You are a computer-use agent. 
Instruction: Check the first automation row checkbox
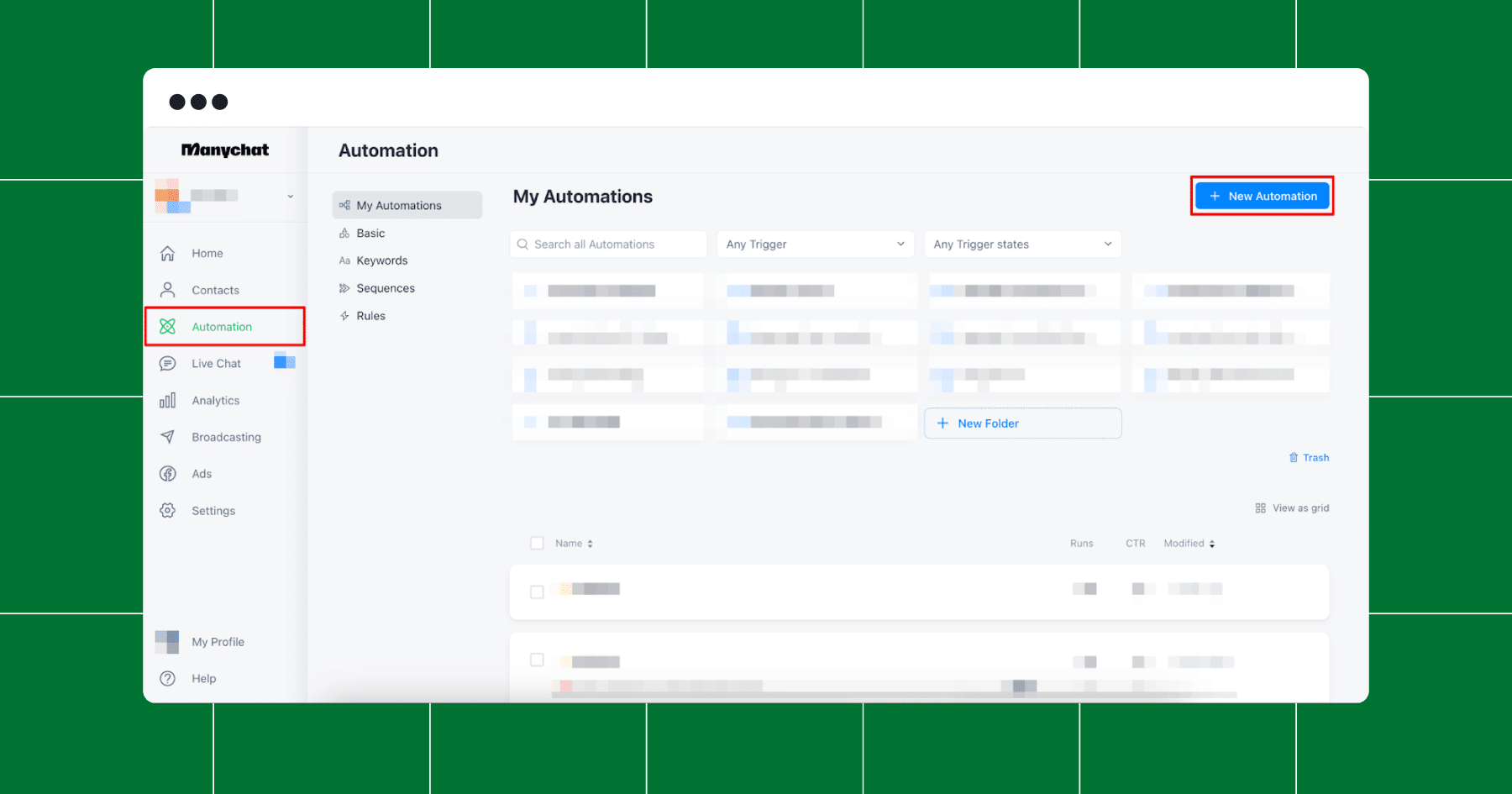[x=537, y=592]
